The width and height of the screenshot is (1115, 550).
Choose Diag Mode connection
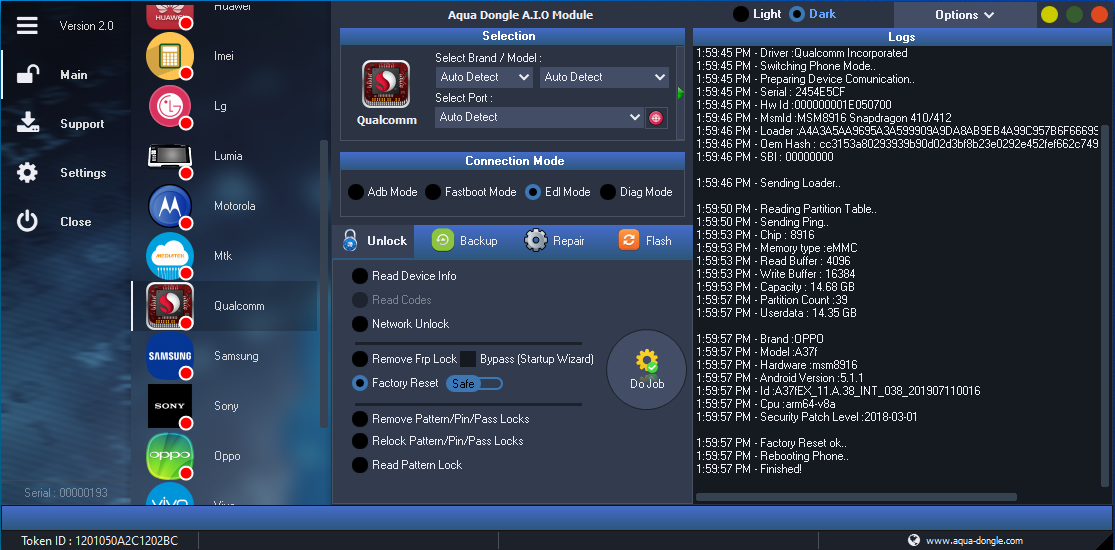(x=607, y=192)
